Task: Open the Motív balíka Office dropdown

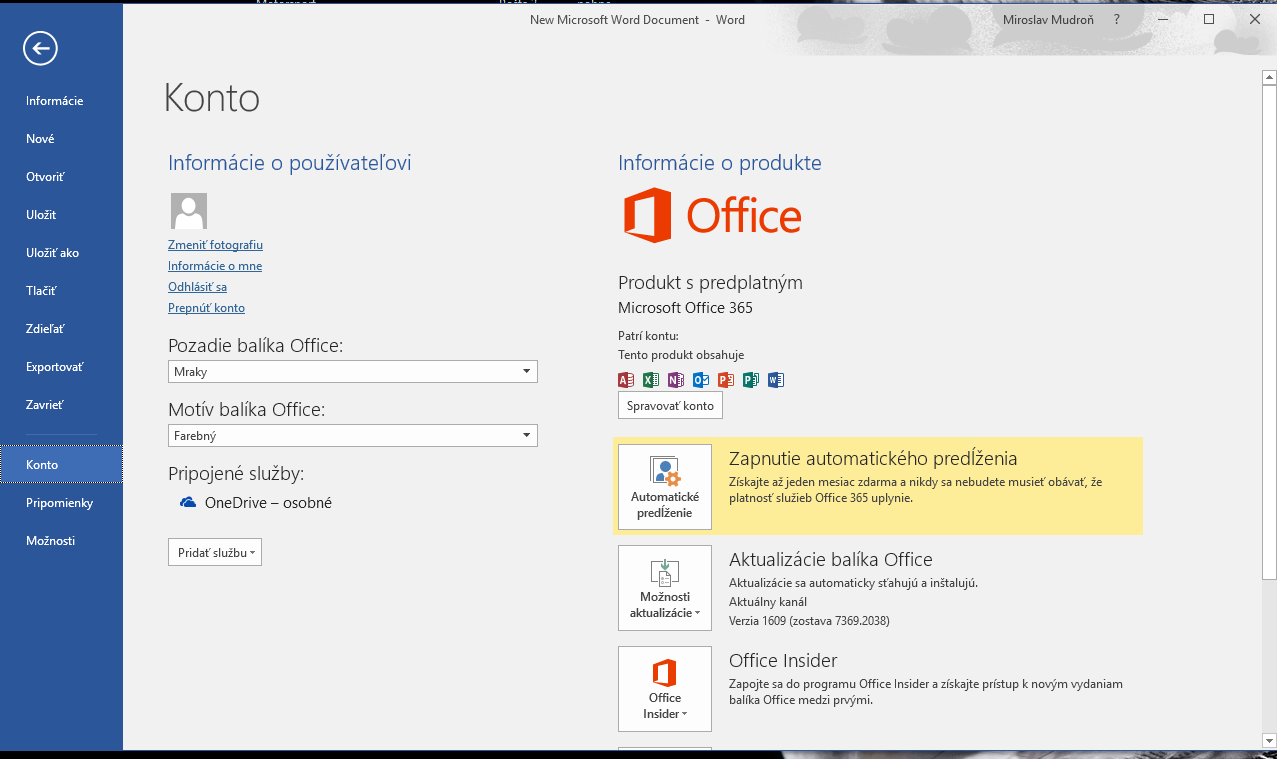Action: 353,436
